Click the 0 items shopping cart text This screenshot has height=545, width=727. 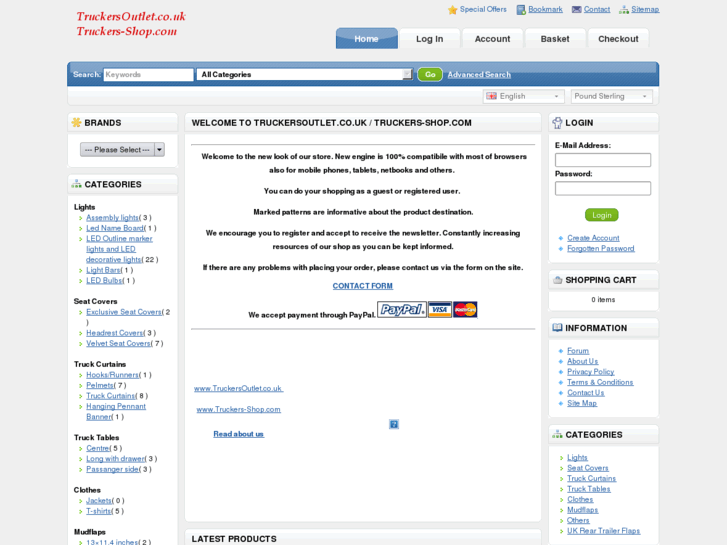click(x=603, y=300)
